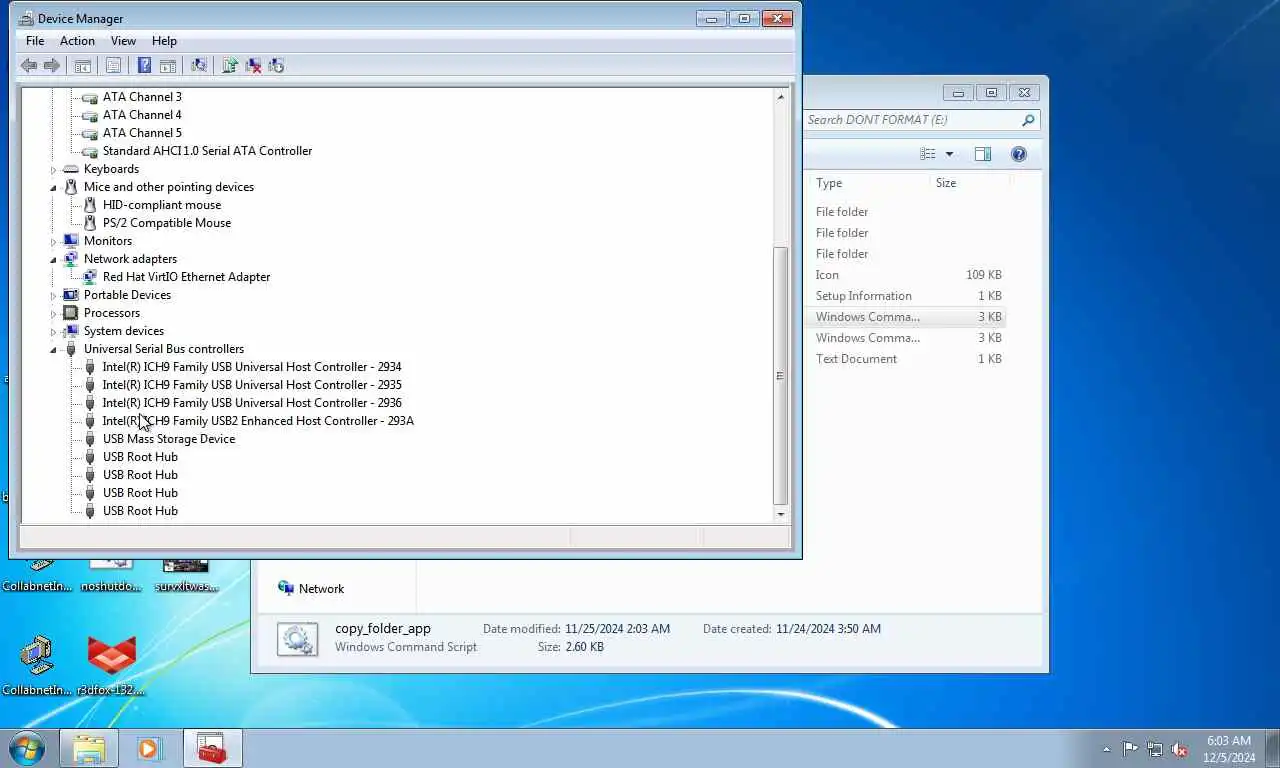
Task: Click the Disable device toolbar icon
Action: point(277,66)
